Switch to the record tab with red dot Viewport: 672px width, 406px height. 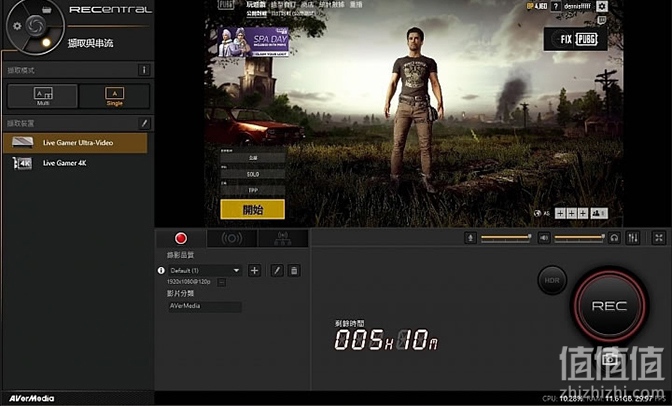pos(181,238)
